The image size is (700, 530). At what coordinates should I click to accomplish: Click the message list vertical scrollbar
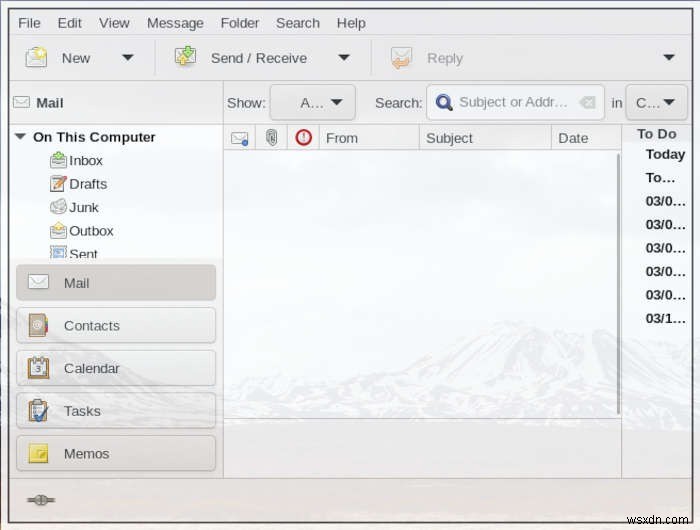(x=618, y=284)
